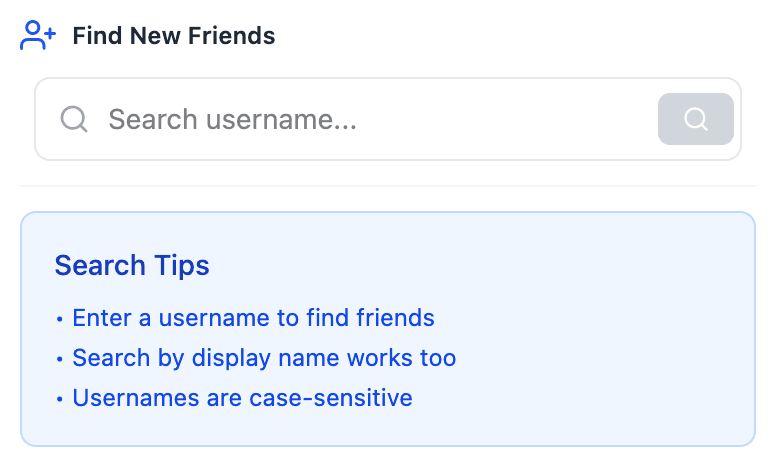The image size is (776, 468).
Task: Click tip "Usernames are case-sensitive"
Action: (242, 398)
